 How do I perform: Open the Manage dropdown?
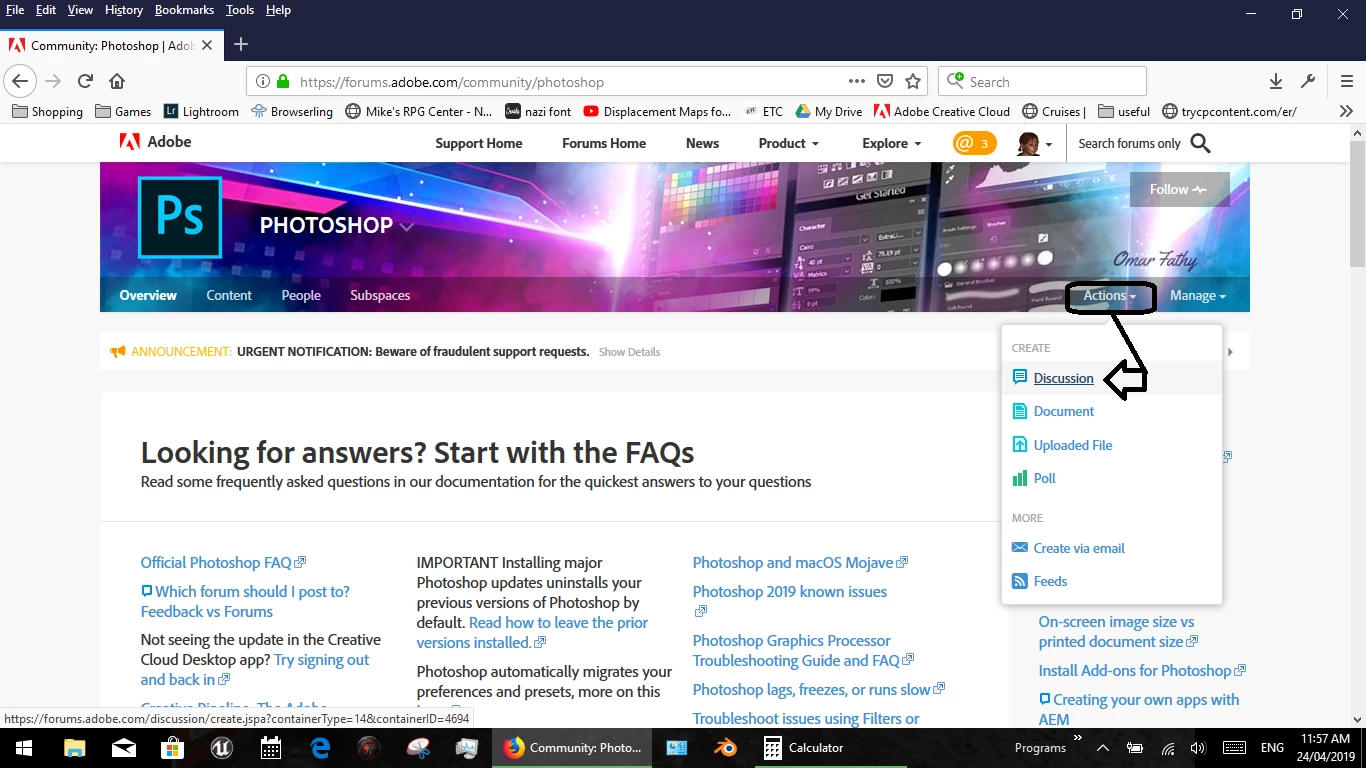click(x=1198, y=295)
